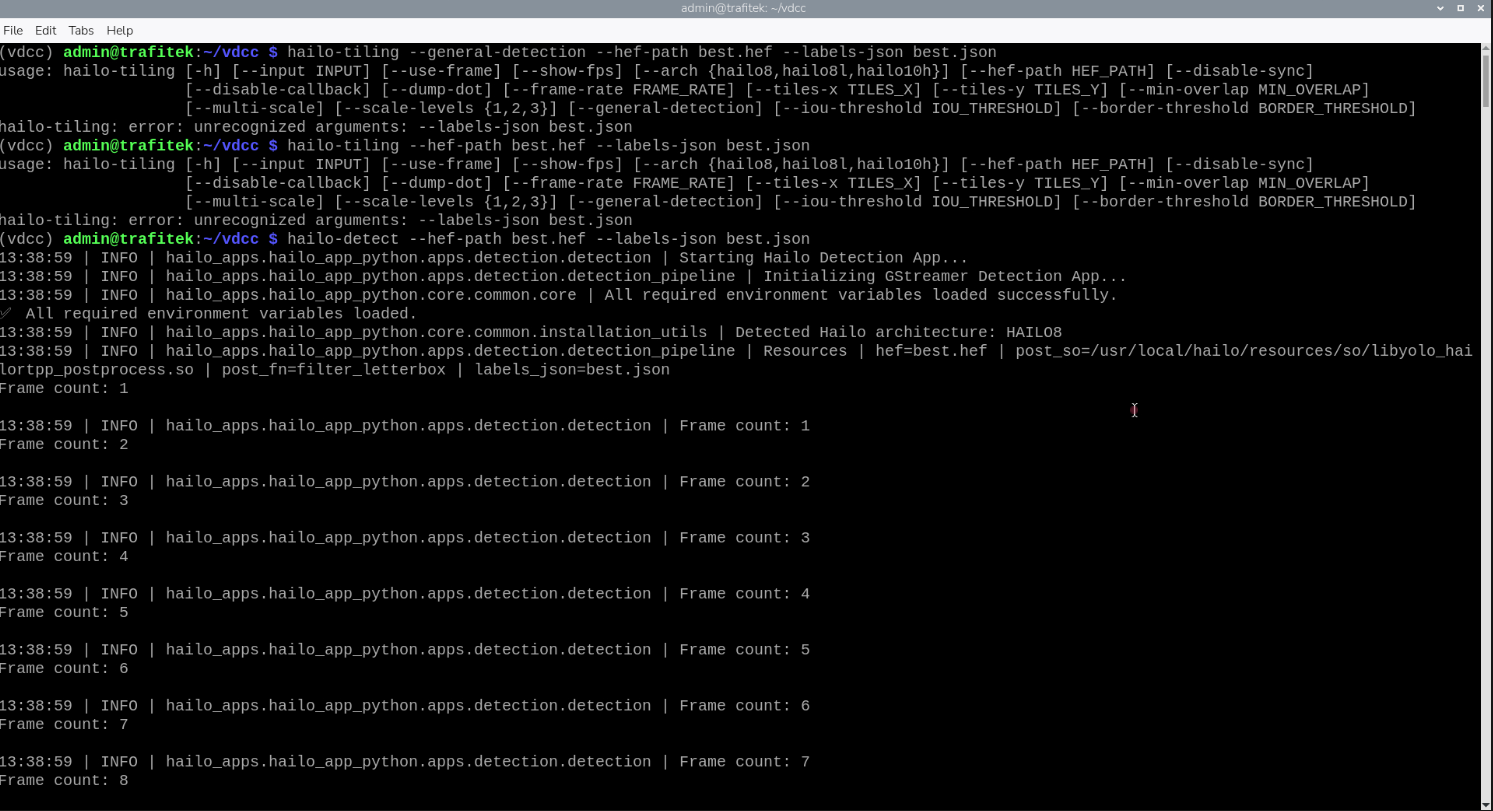Click the final Frame count: 8 line
The width and height of the screenshot is (1493, 811).
pos(64,780)
